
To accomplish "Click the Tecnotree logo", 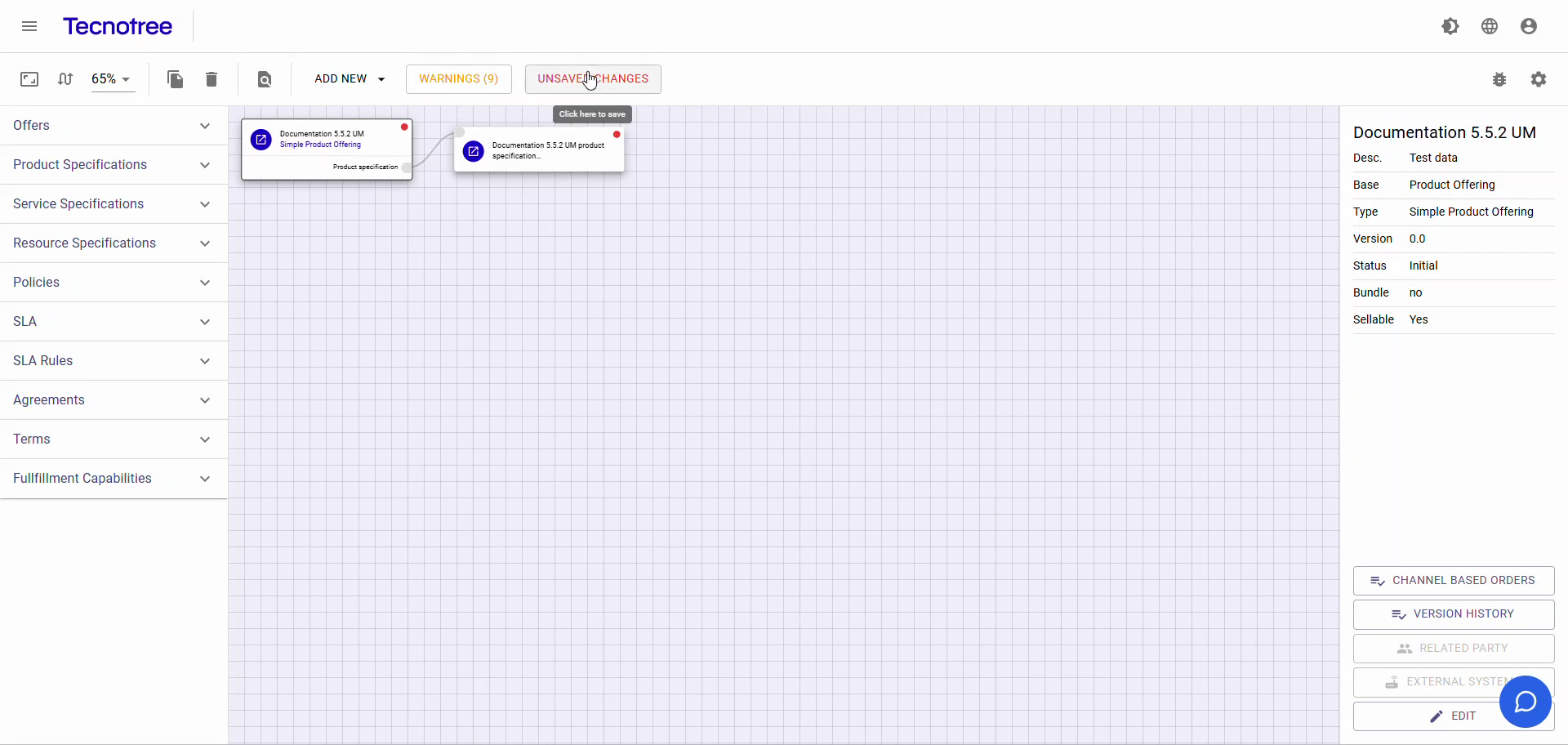I will [x=118, y=25].
